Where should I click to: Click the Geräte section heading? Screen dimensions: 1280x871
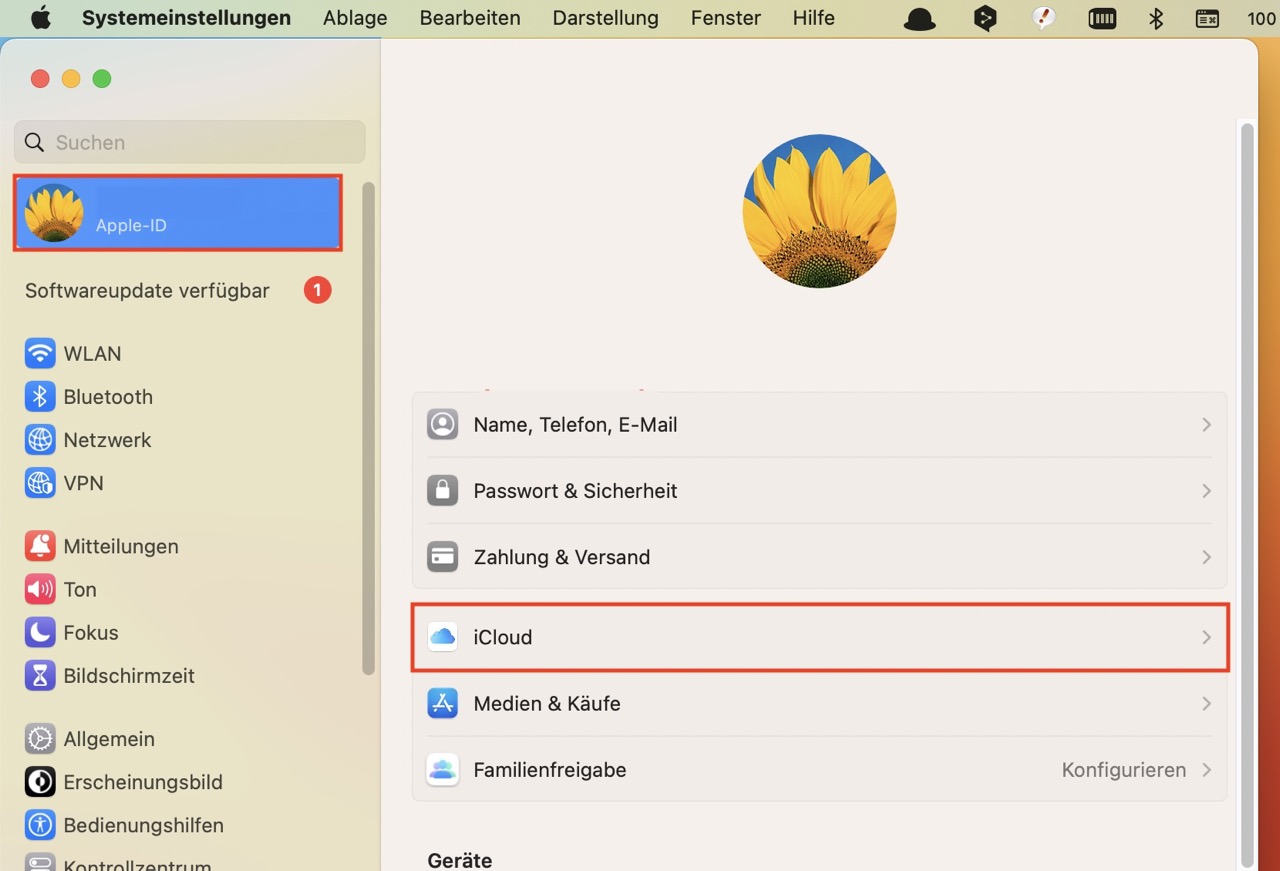pos(460,860)
